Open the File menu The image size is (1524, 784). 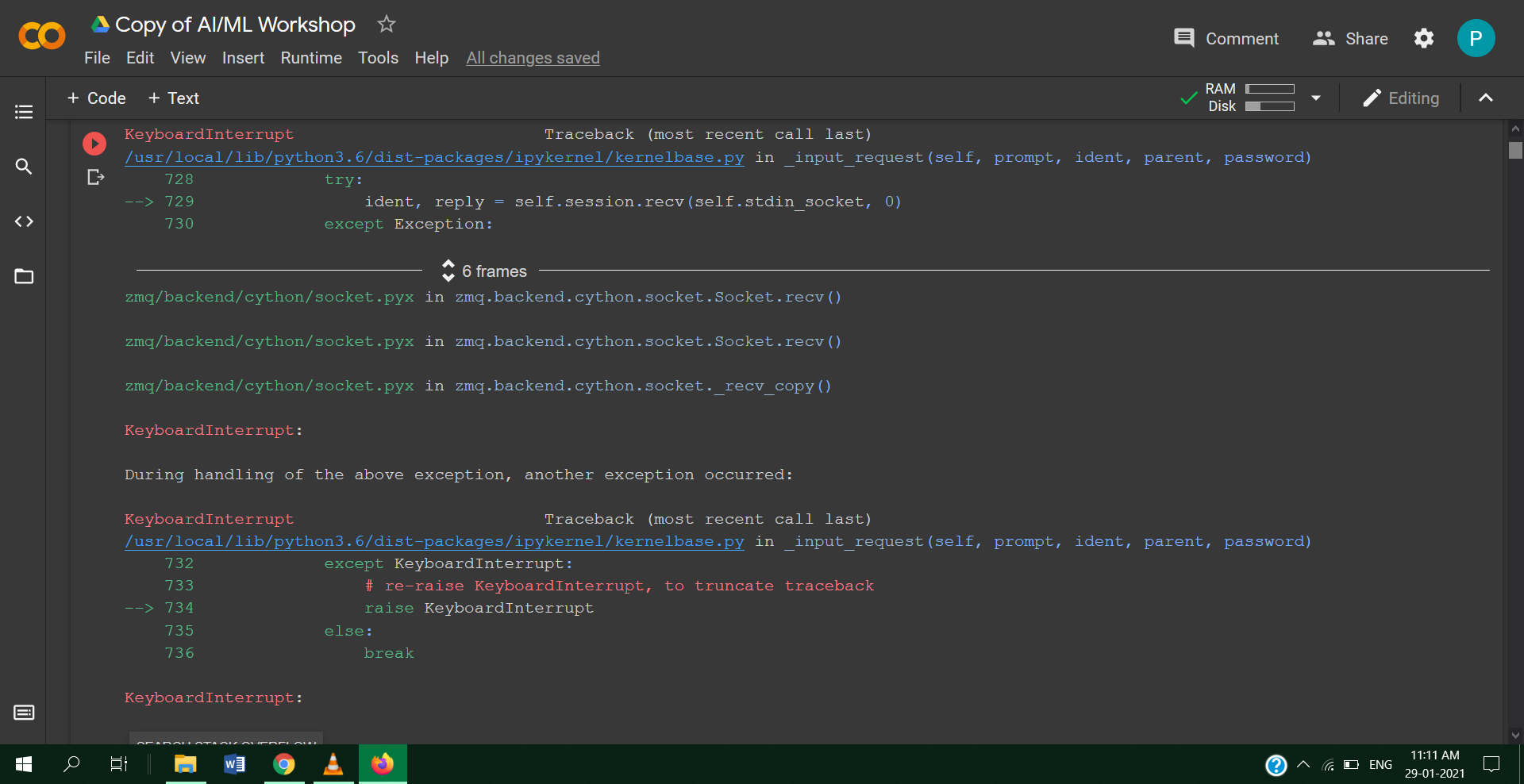(97, 58)
